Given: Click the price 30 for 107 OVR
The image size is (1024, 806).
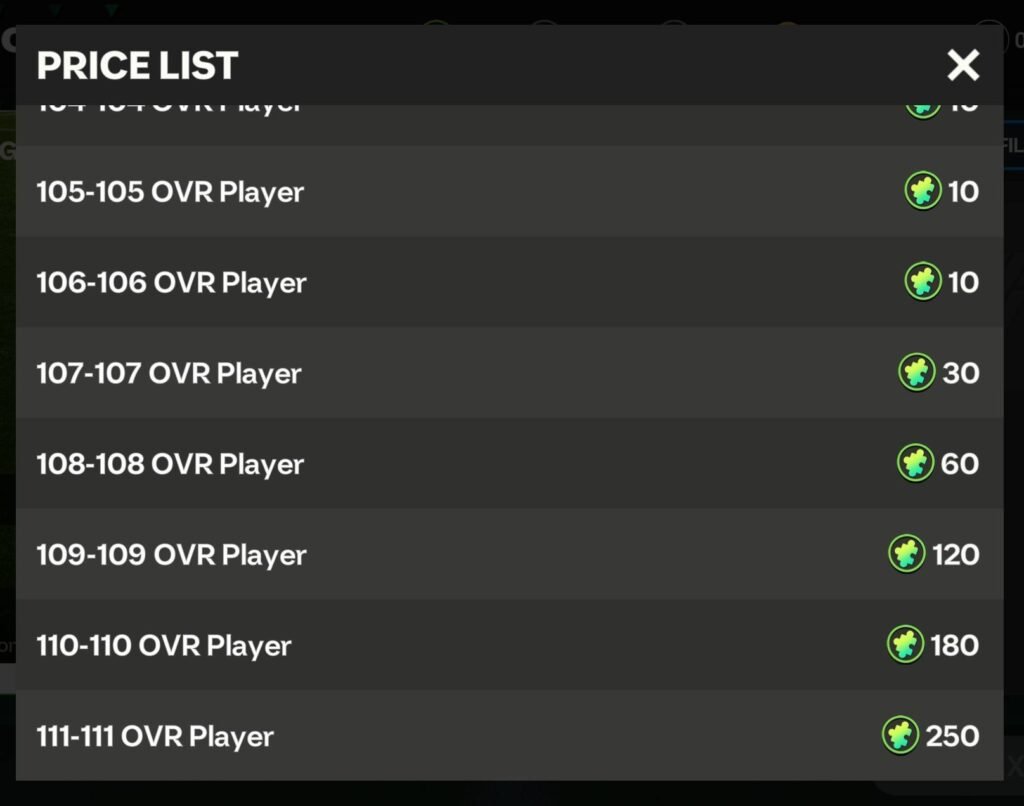Looking at the screenshot, I should coord(960,374).
